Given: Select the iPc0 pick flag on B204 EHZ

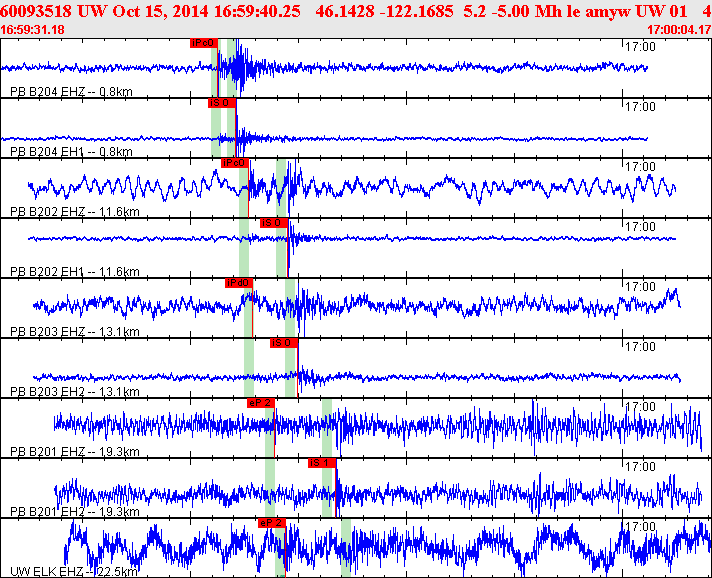Looking at the screenshot, I should pos(203,44).
